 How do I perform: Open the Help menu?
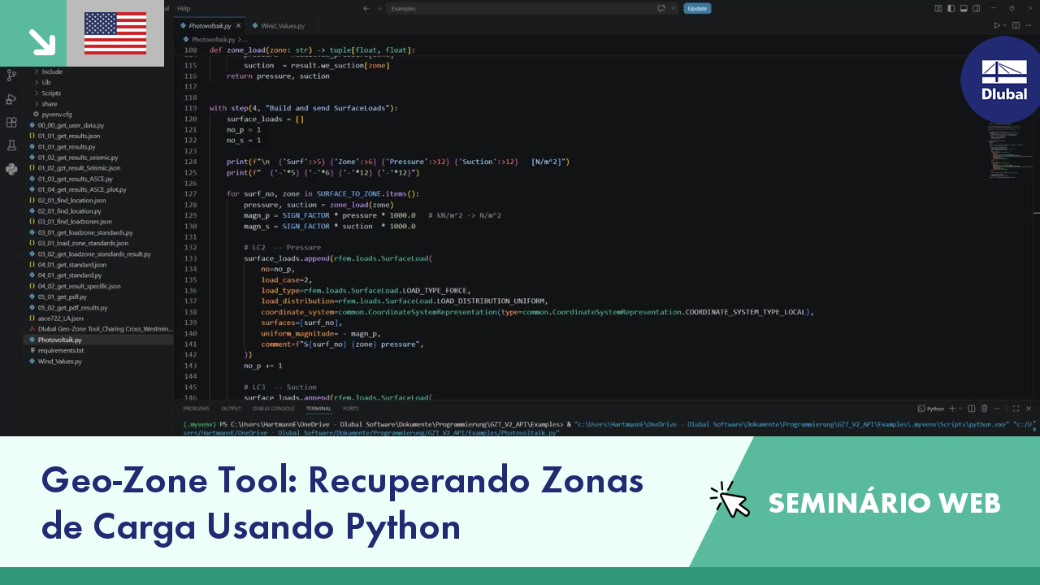pyautogui.click(x=184, y=9)
